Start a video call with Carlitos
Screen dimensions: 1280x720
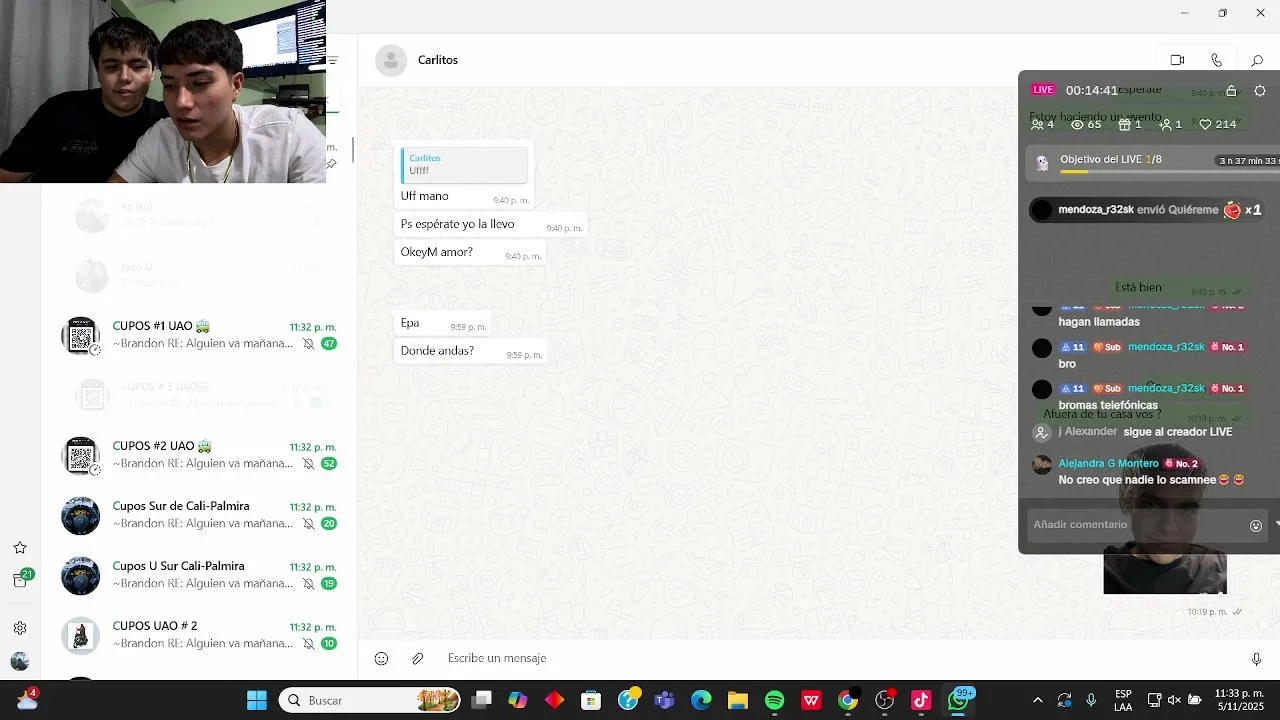click(1177, 60)
